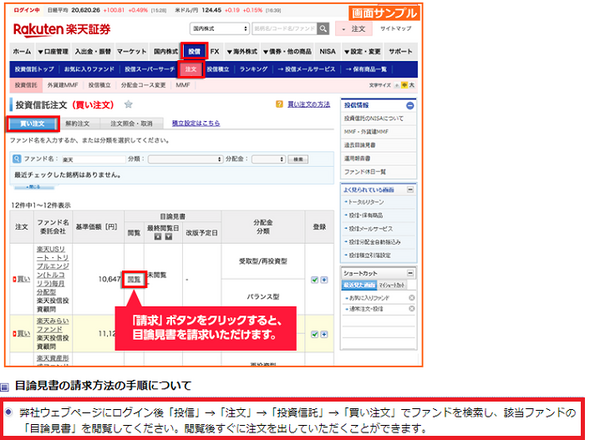Click the 銘柄名/コード search input in the header
This screenshot has width=600, height=440.
pyautogui.click(x=284, y=29)
